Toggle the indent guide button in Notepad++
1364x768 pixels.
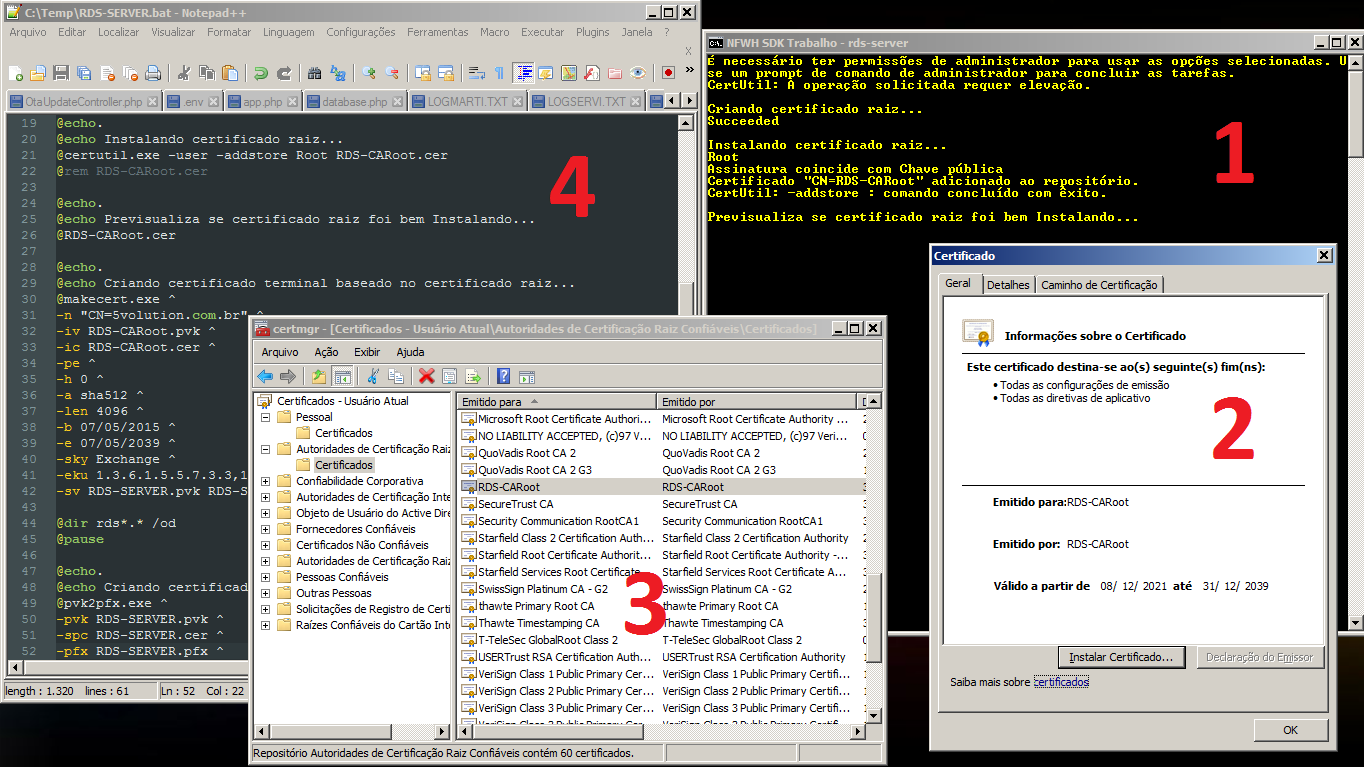523,73
